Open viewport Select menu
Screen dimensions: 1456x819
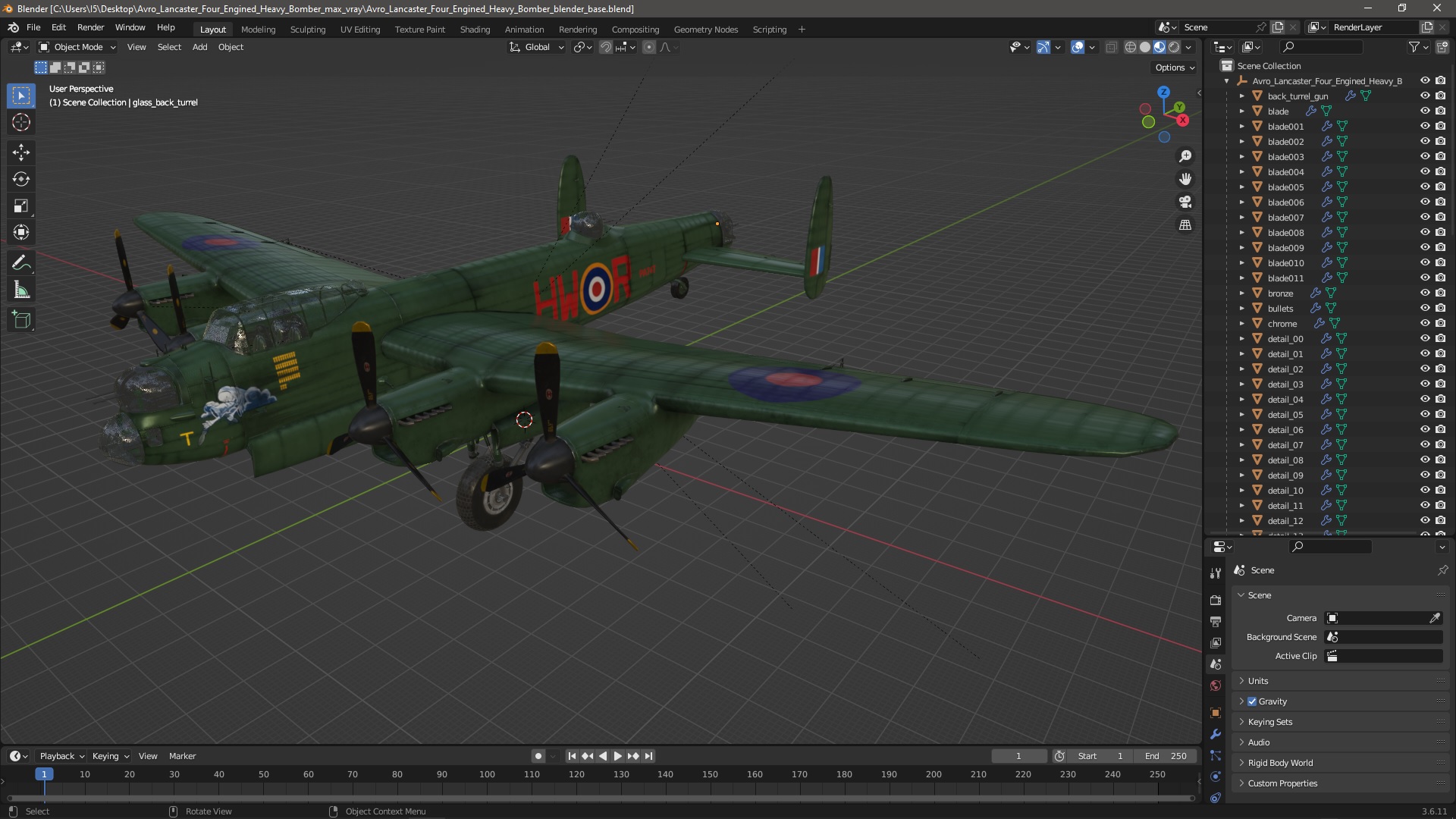coord(169,47)
